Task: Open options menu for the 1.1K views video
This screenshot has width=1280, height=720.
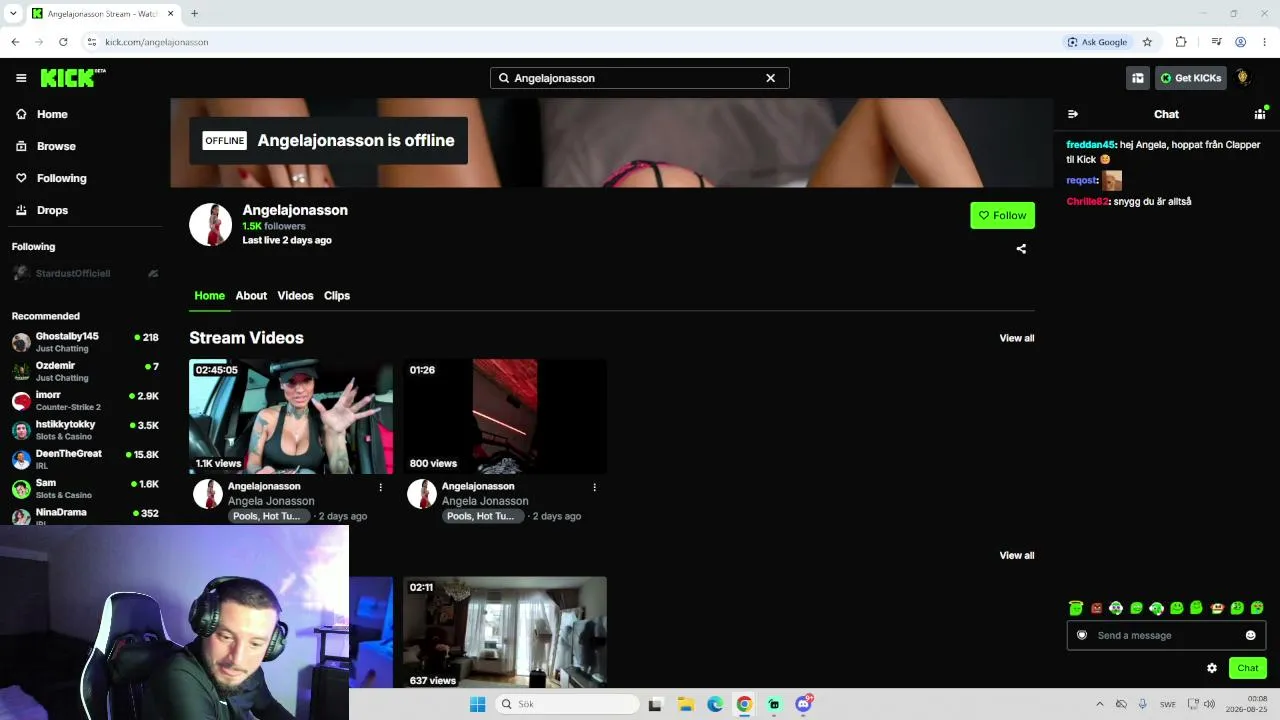Action: tap(380, 487)
